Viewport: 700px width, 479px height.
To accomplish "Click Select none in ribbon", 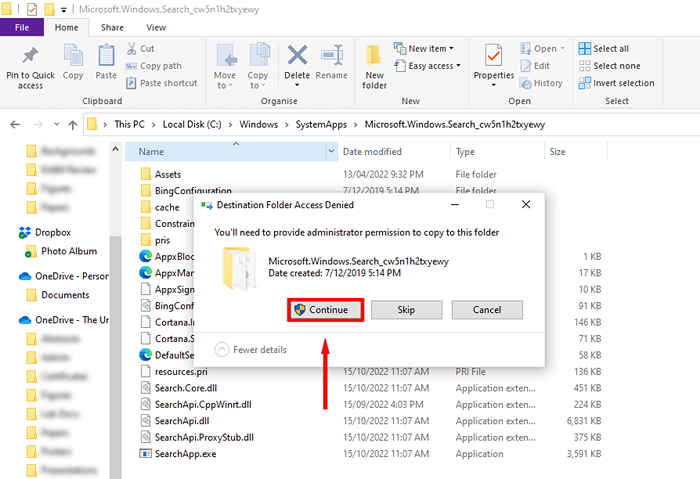I will point(609,66).
